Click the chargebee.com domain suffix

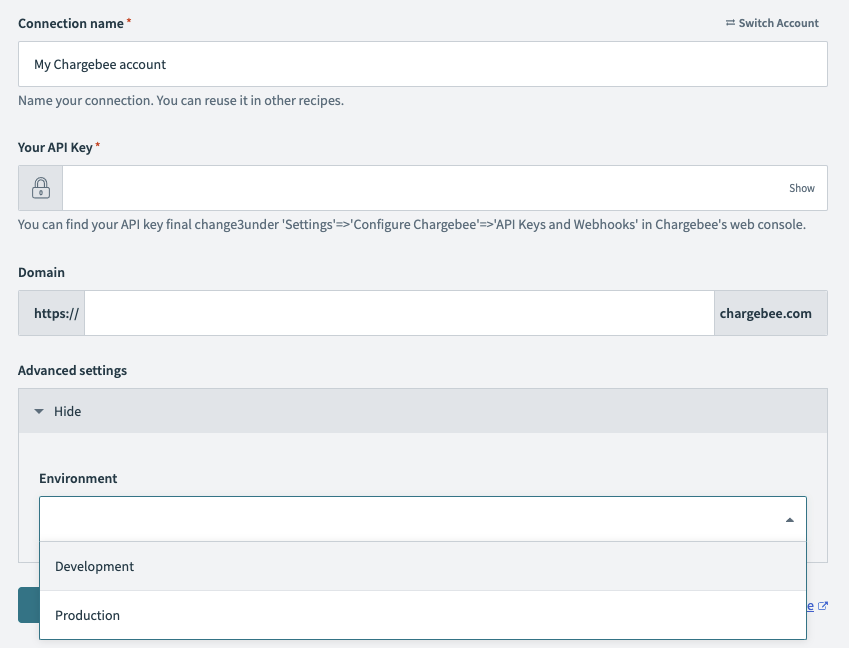[765, 313]
